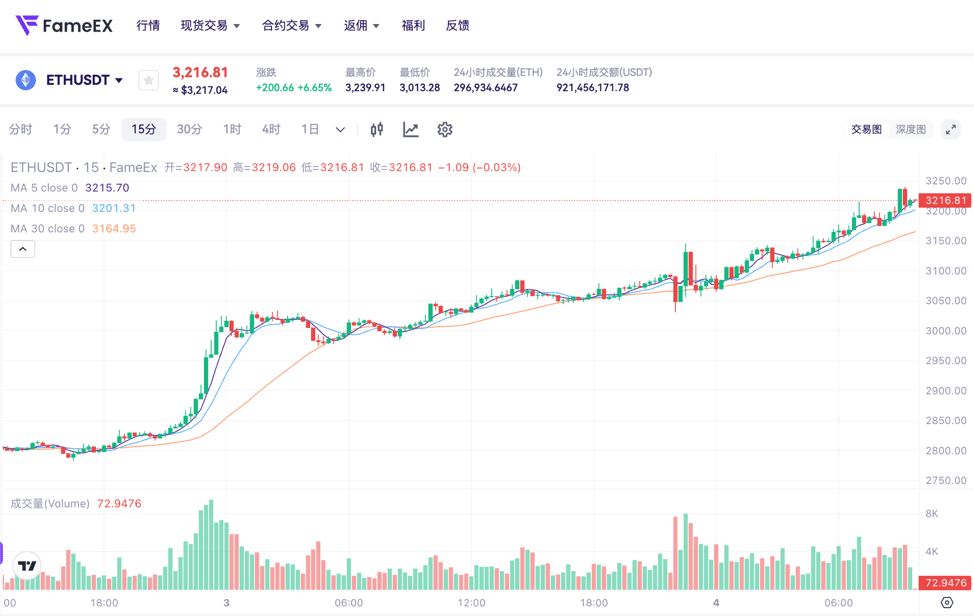The width and height of the screenshot is (974, 616).
Task: Open the candlestick chart type selector
Action: point(377,130)
